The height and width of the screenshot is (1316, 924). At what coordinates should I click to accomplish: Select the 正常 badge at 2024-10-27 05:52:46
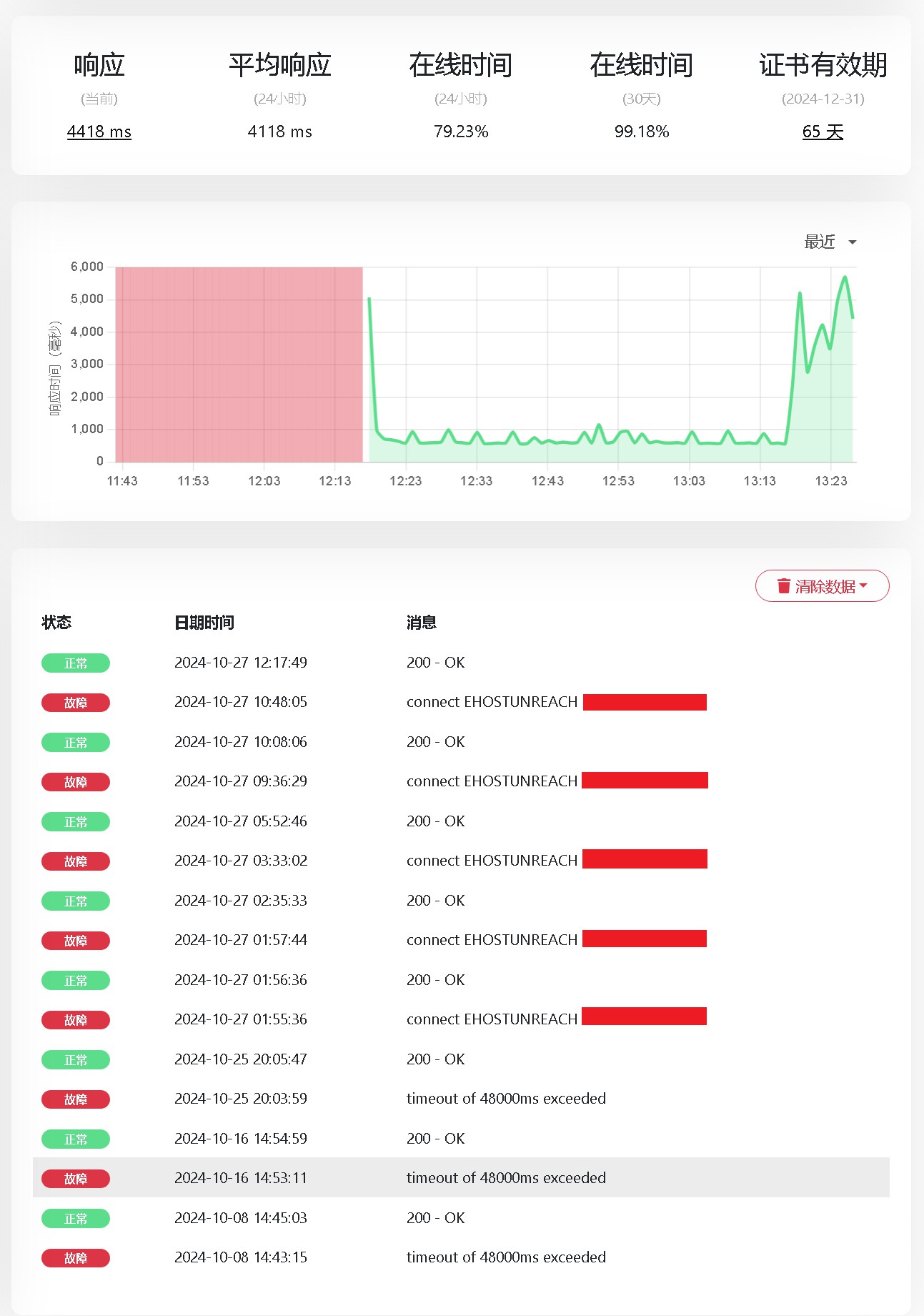coord(76,822)
